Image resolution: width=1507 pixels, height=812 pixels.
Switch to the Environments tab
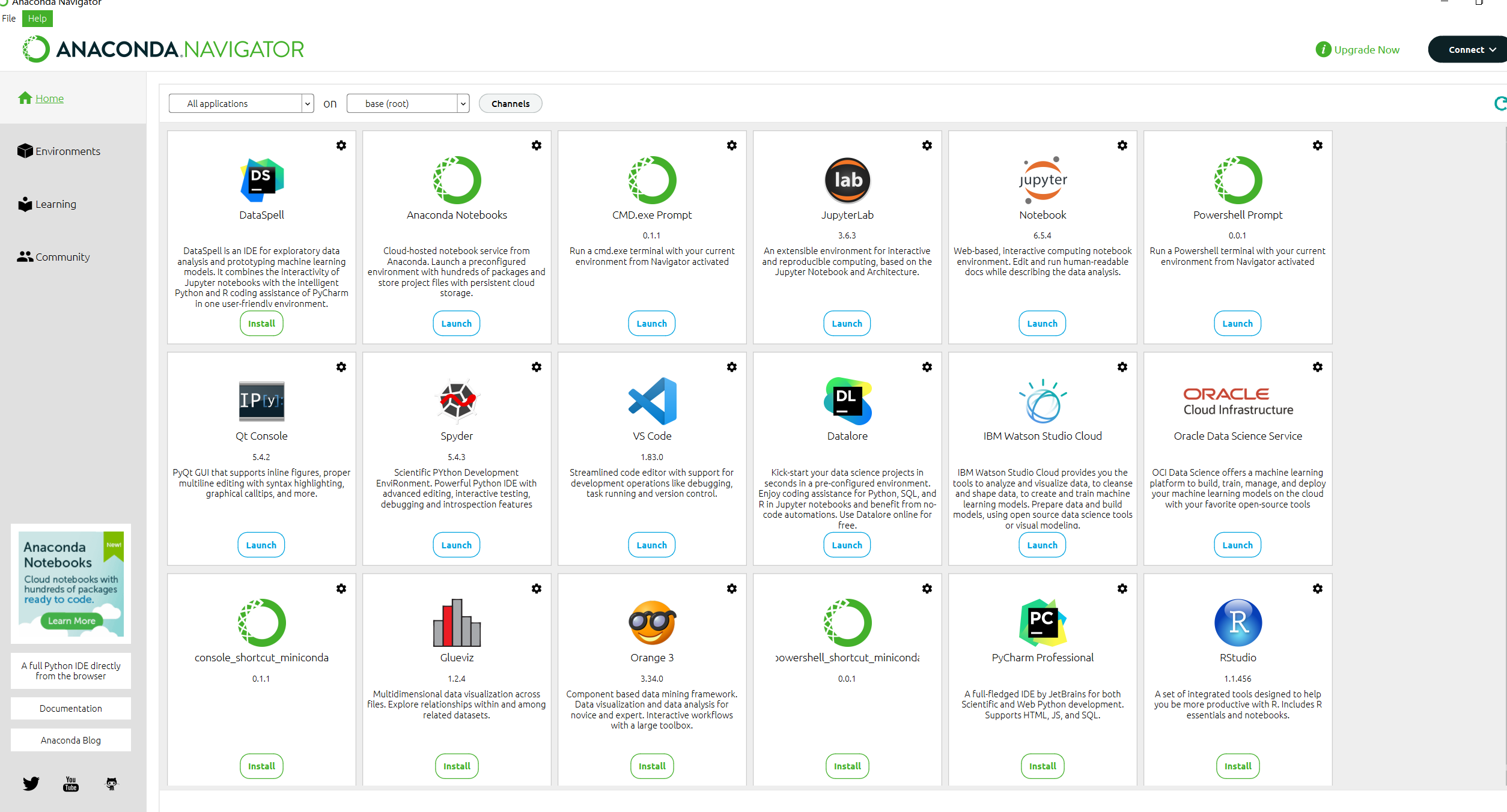[67, 151]
